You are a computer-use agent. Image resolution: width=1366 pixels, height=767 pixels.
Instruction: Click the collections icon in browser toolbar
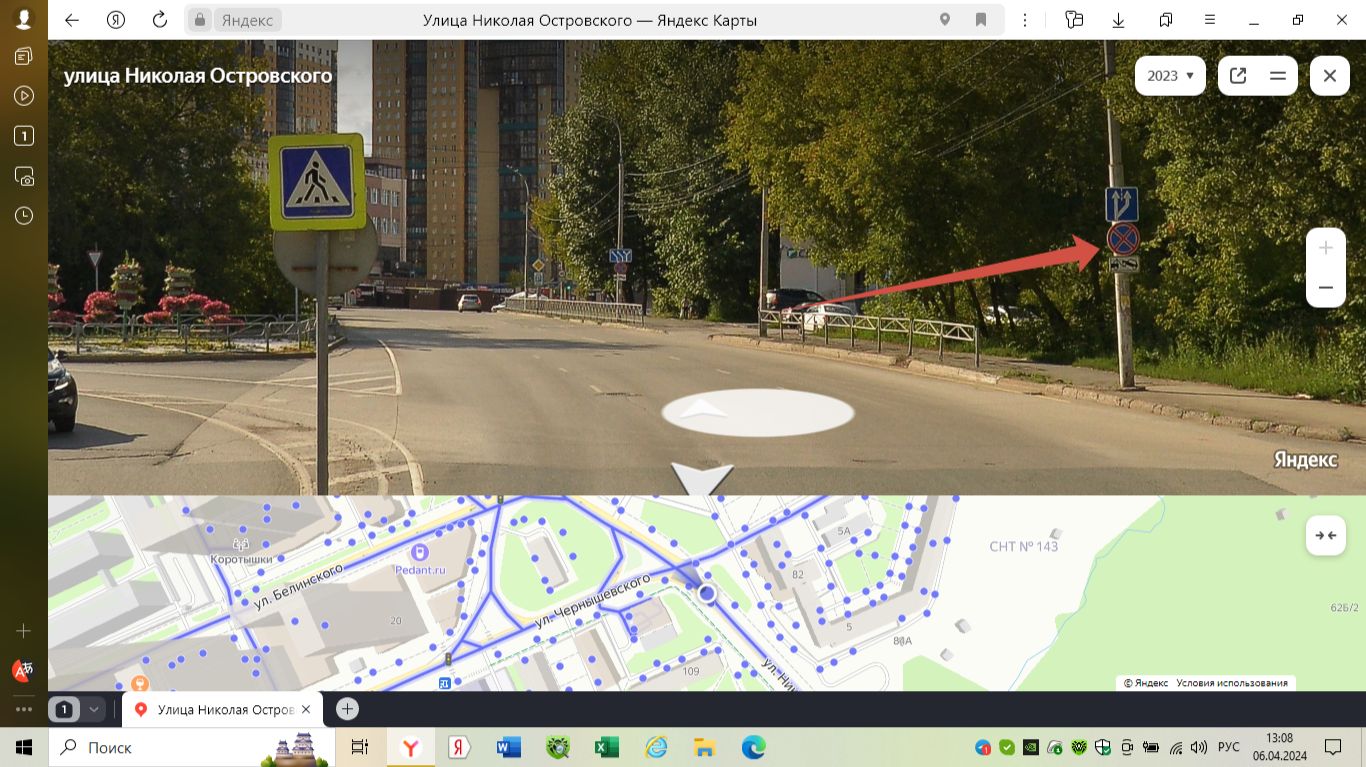click(1166, 20)
